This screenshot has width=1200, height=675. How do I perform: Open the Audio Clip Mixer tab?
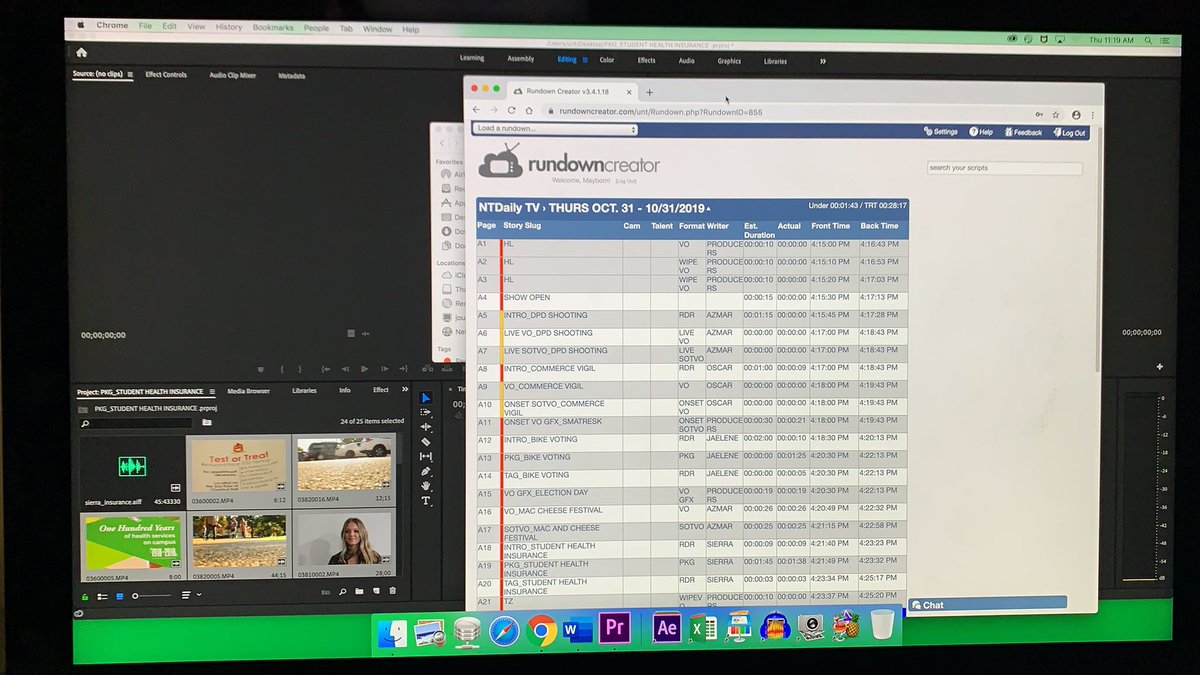(x=232, y=75)
